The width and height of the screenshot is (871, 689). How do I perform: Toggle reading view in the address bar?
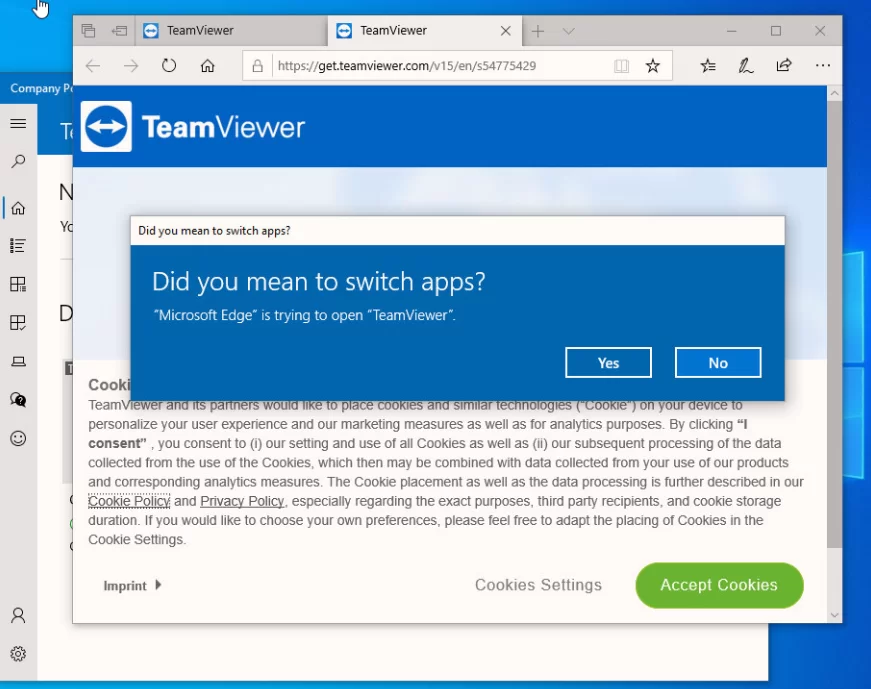click(x=621, y=65)
